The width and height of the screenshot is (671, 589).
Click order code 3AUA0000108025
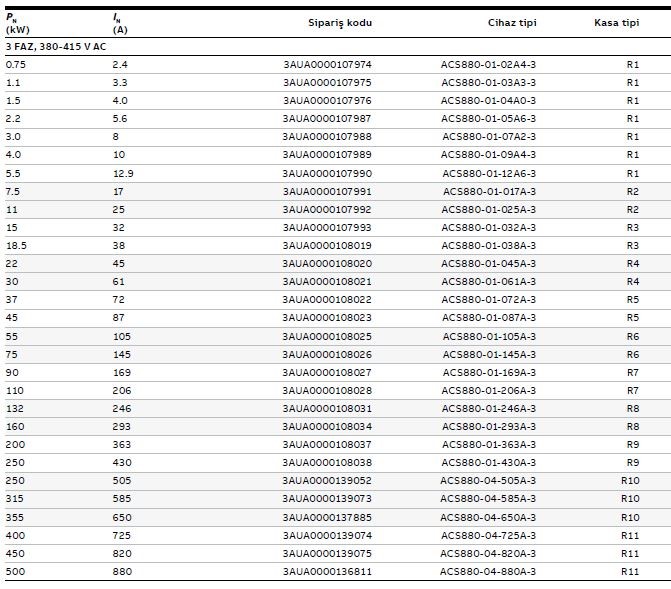point(327,336)
